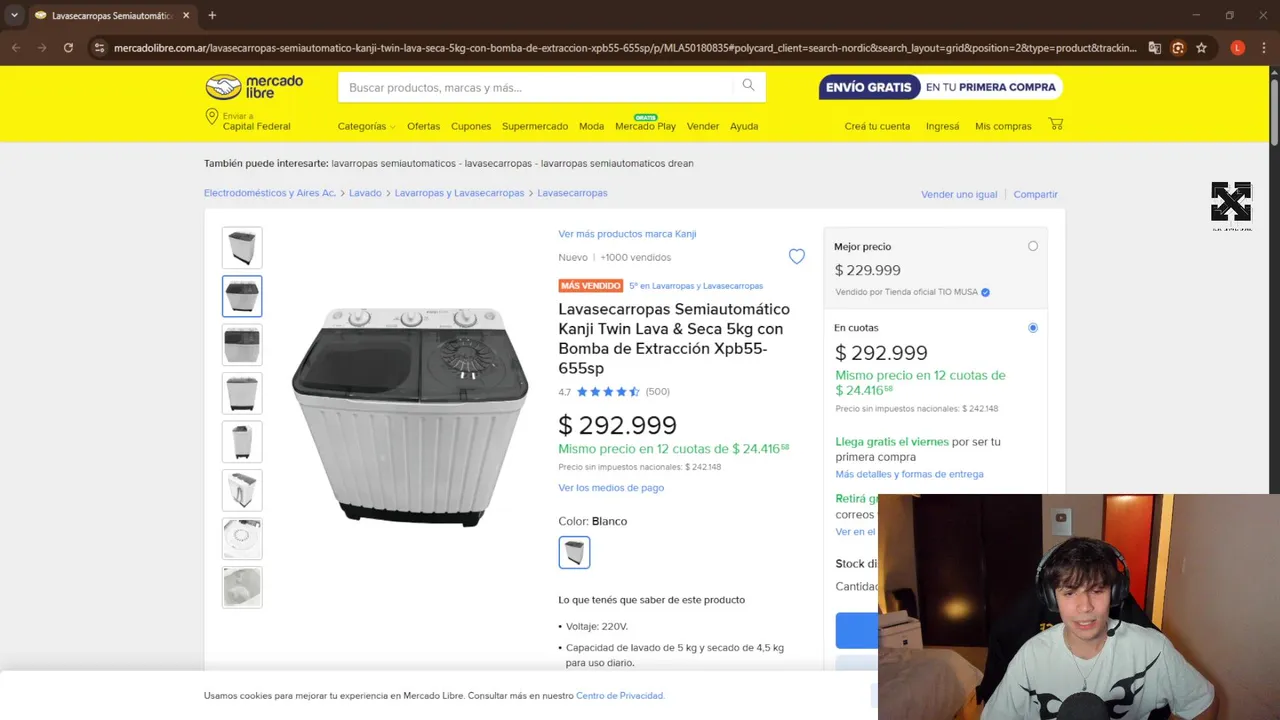Viewport: 1280px width, 720px height.
Task: Select the Blanco color swatch
Action: coord(574,552)
